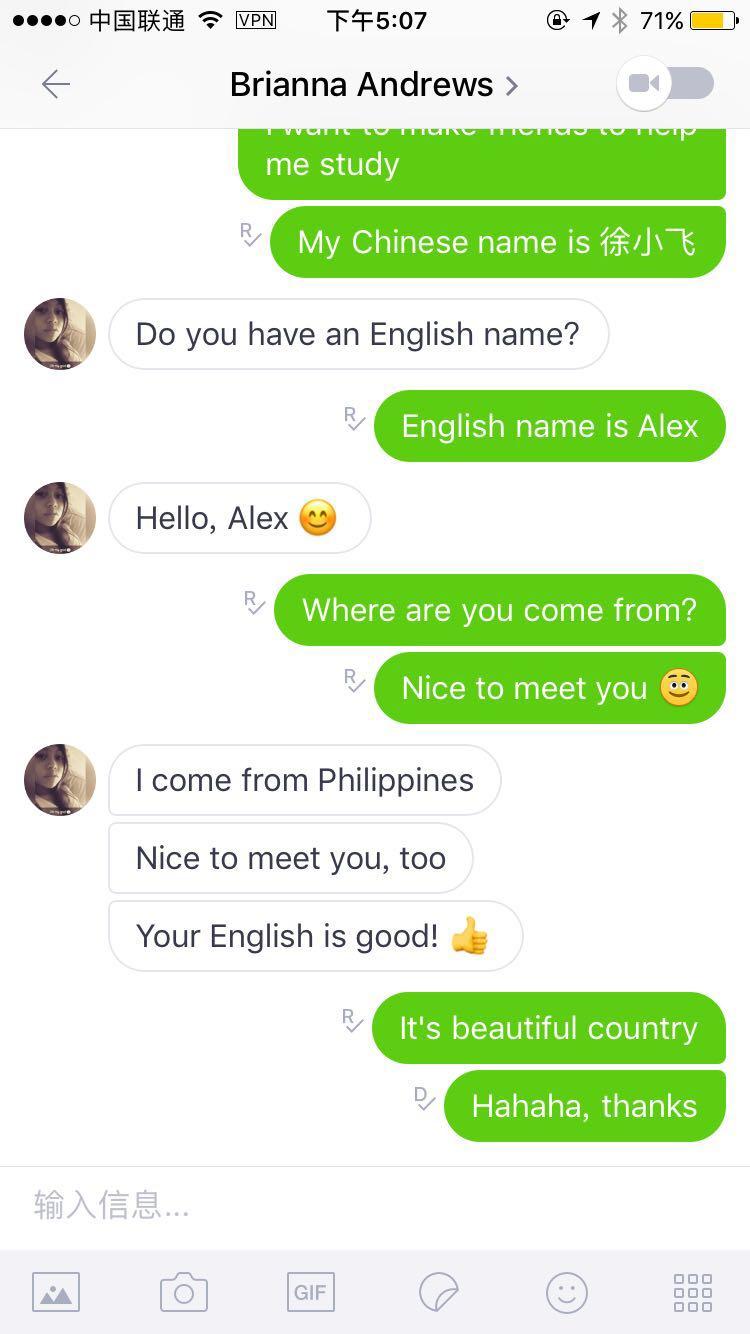Tap the message input field
Screen dimensions: 750x1334
coord(375,1206)
